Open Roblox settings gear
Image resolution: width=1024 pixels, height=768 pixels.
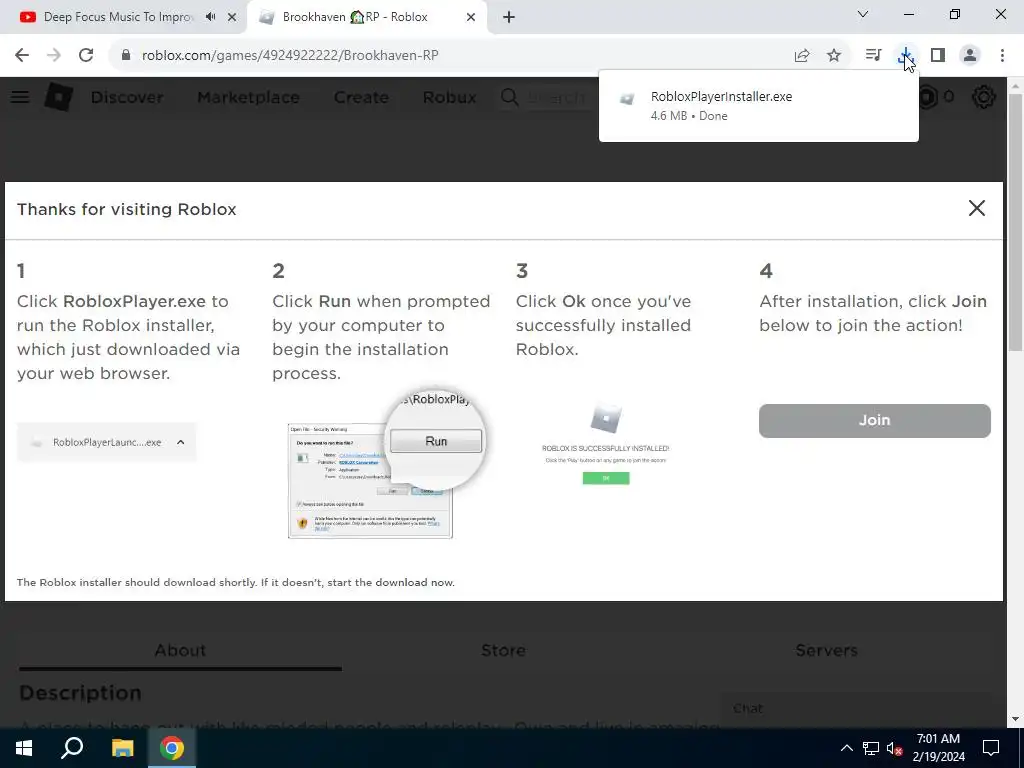pyautogui.click(x=984, y=97)
